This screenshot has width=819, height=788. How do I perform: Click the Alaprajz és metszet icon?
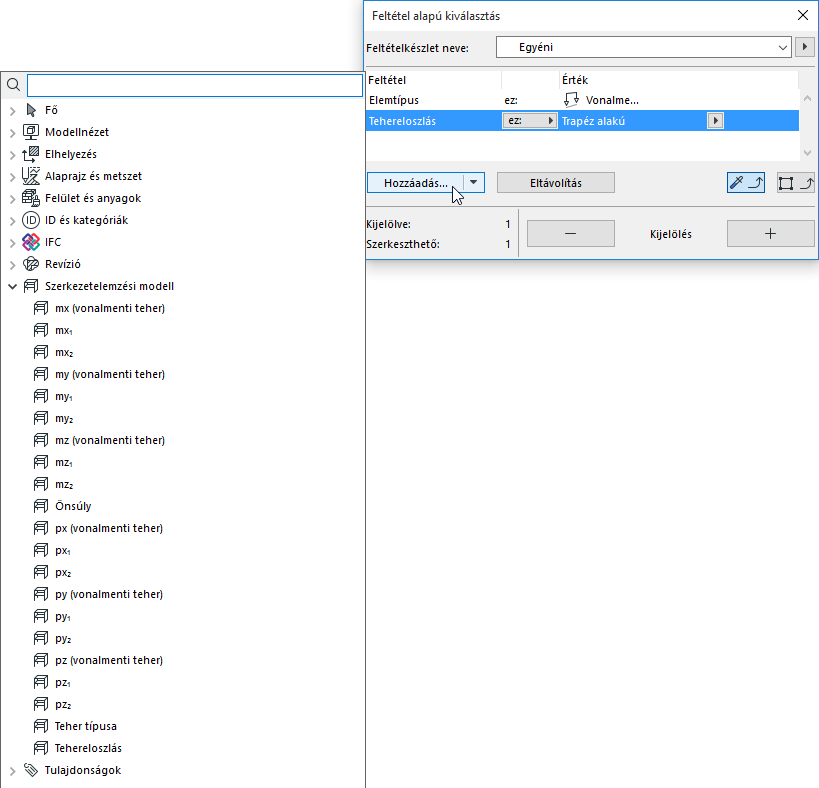point(31,176)
